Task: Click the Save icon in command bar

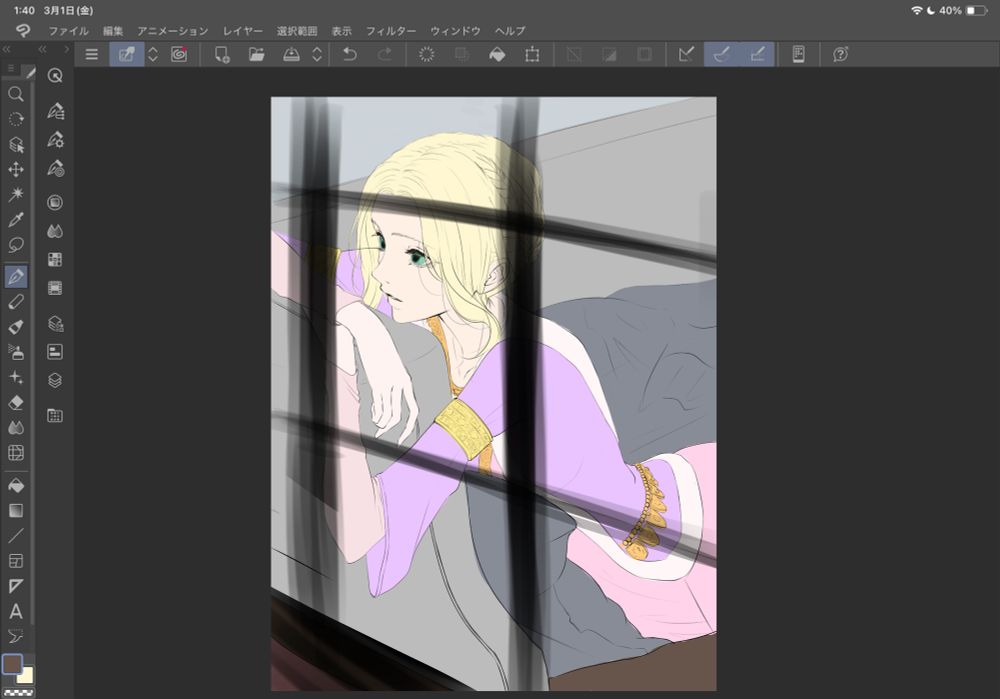Action: click(291, 54)
